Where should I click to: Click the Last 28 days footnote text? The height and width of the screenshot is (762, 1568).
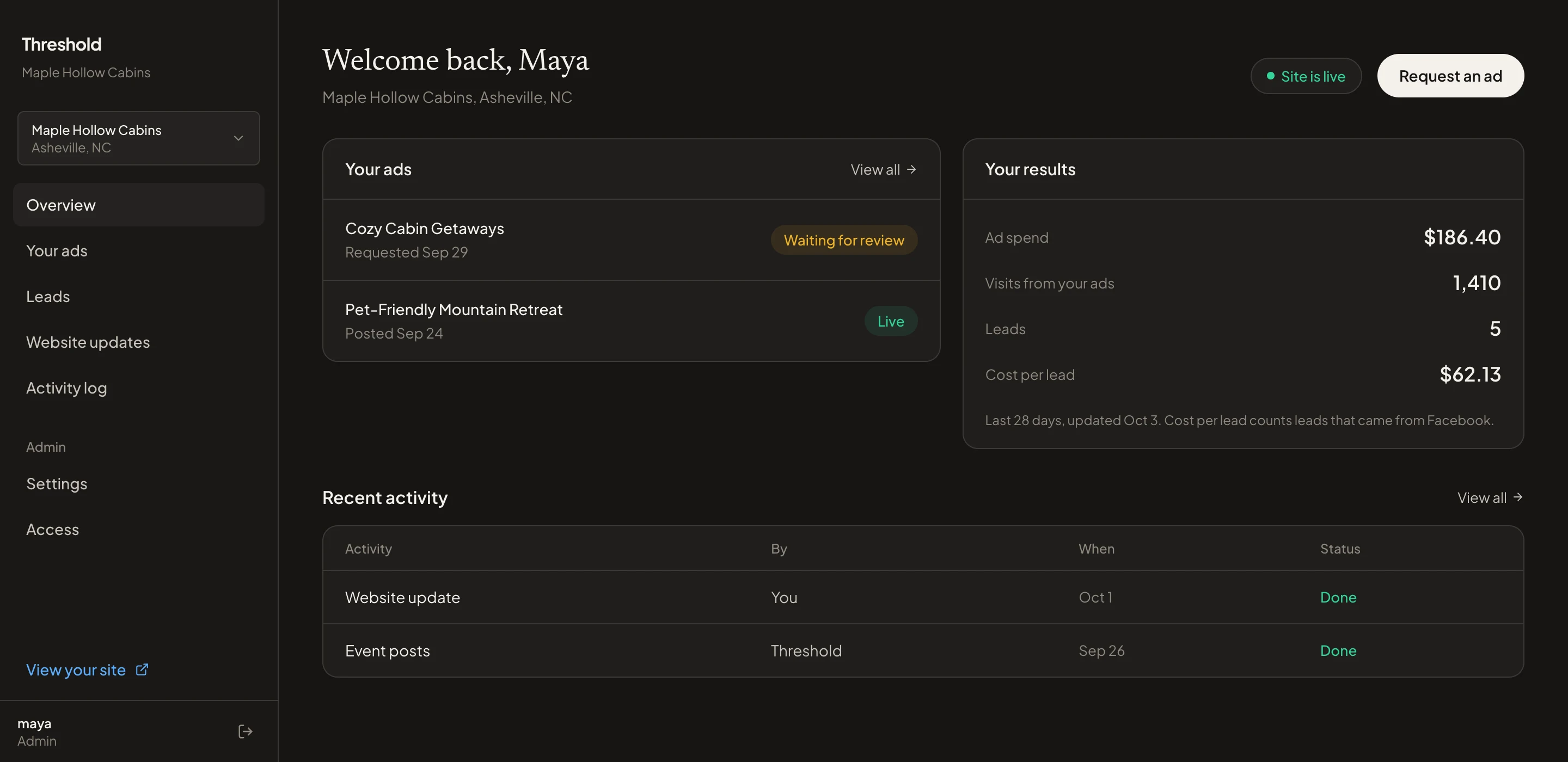click(1239, 420)
